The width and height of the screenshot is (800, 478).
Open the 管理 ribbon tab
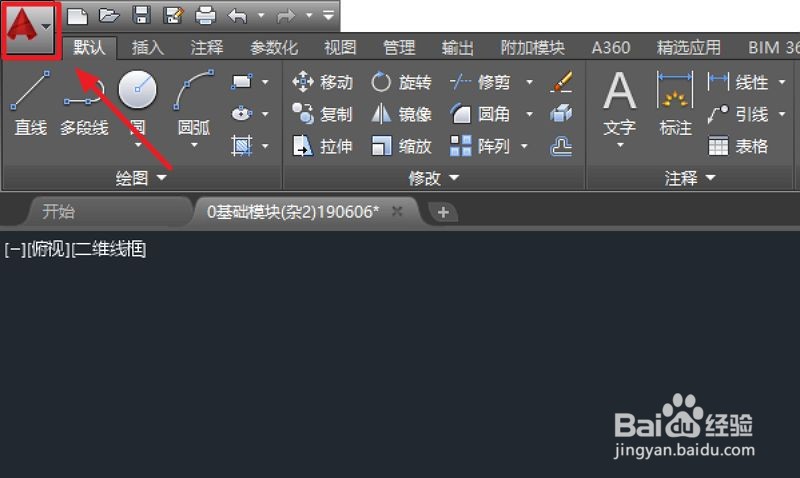coord(399,47)
